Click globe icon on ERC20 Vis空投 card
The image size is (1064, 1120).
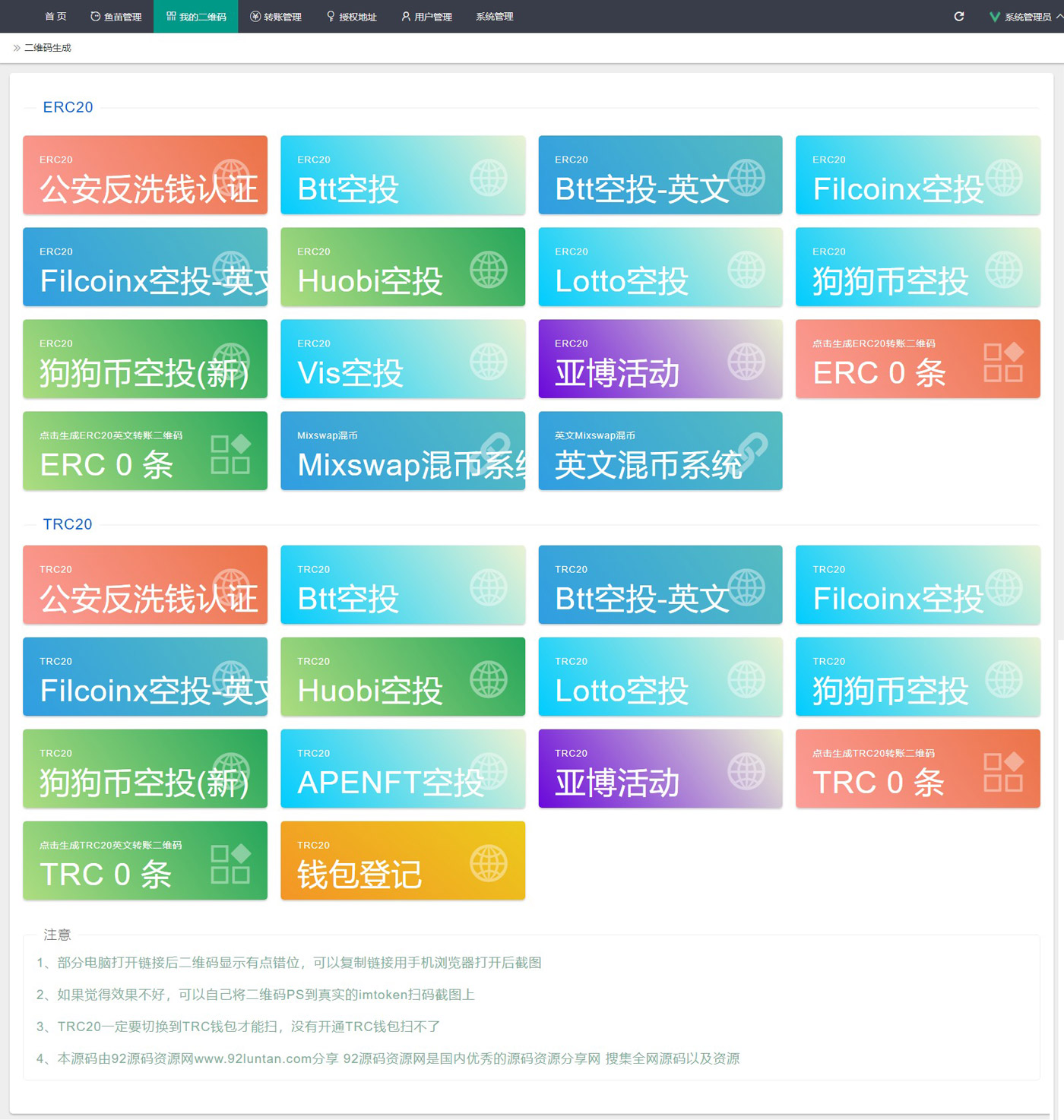489,362
